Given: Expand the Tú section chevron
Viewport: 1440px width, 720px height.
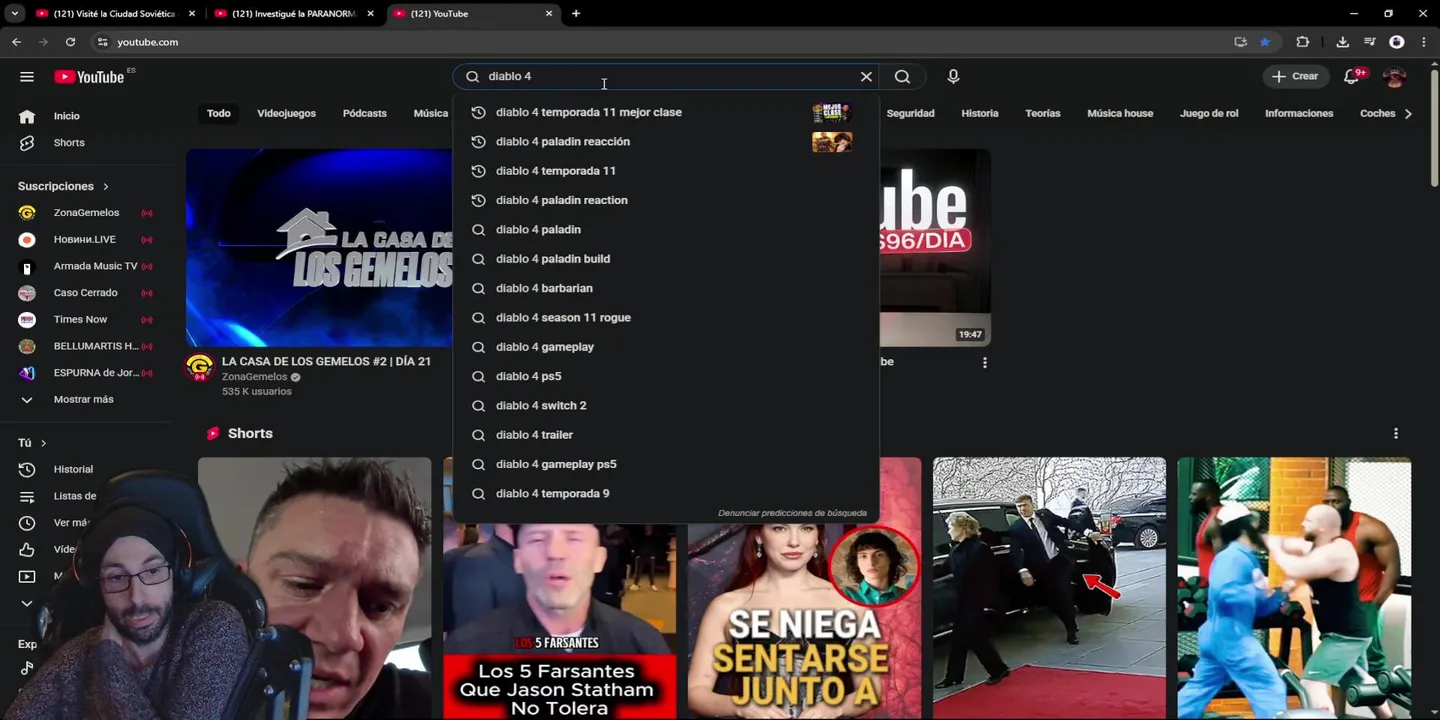Looking at the screenshot, I should [x=43, y=443].
